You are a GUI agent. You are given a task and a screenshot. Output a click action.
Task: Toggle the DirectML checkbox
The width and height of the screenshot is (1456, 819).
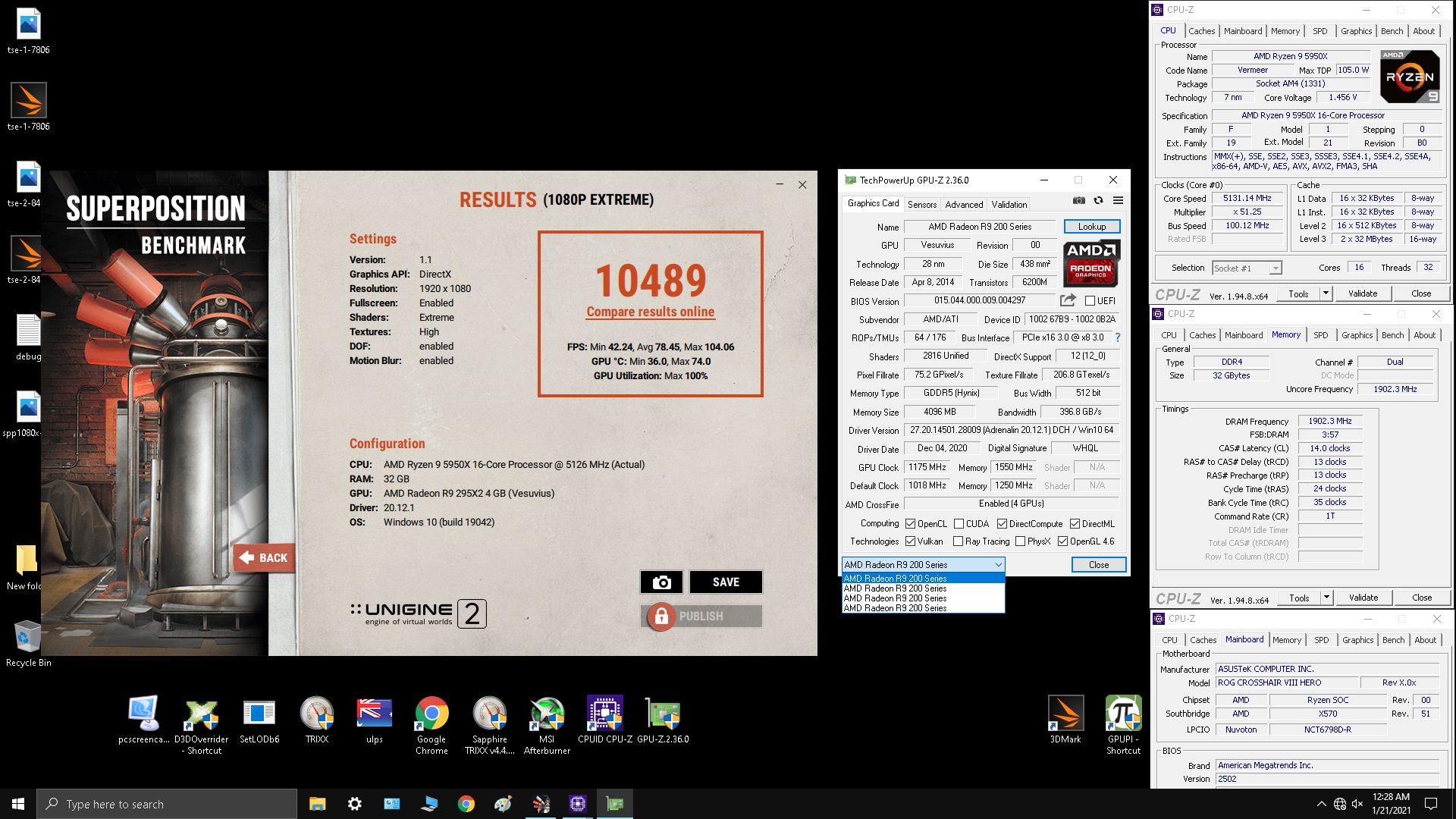1075,524
